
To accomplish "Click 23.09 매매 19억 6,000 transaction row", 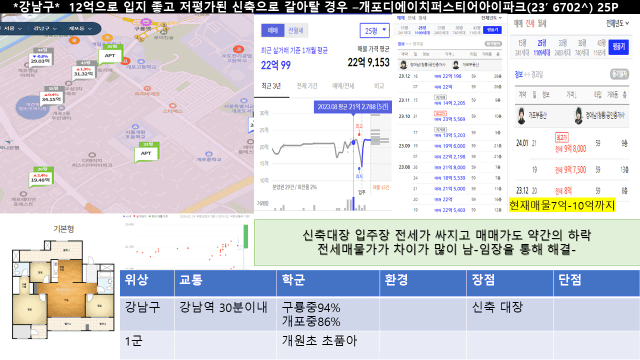I will (450, 146).
